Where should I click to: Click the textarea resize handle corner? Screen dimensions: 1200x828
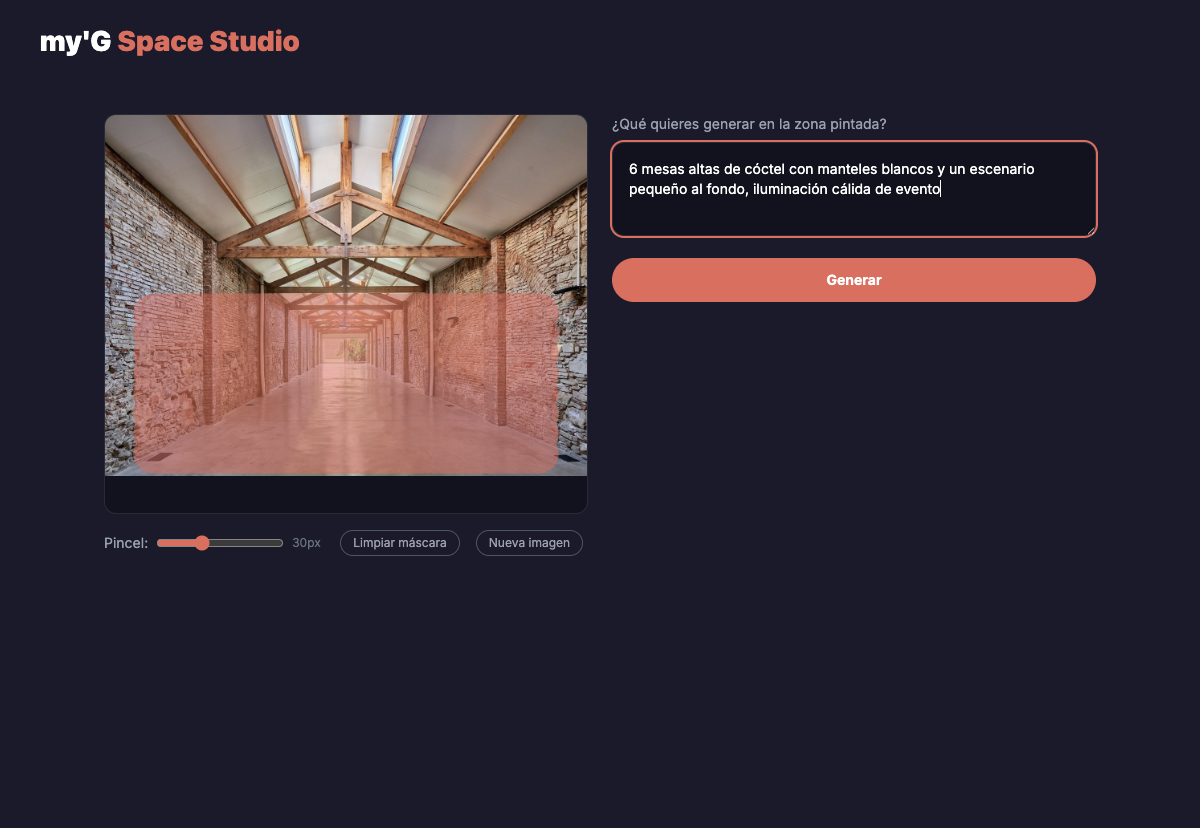tap(1090, 232)
